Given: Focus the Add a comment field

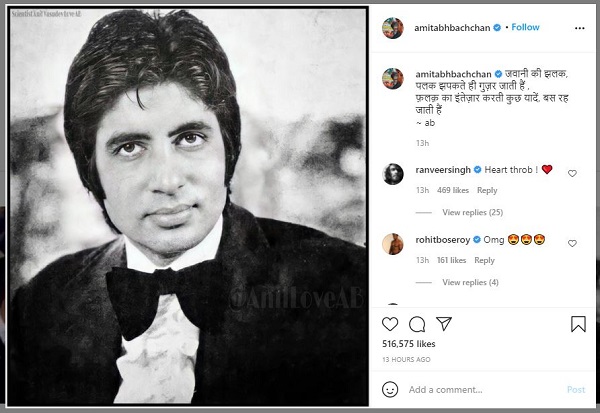Looking at the screenshot, I should pos(484,390).
